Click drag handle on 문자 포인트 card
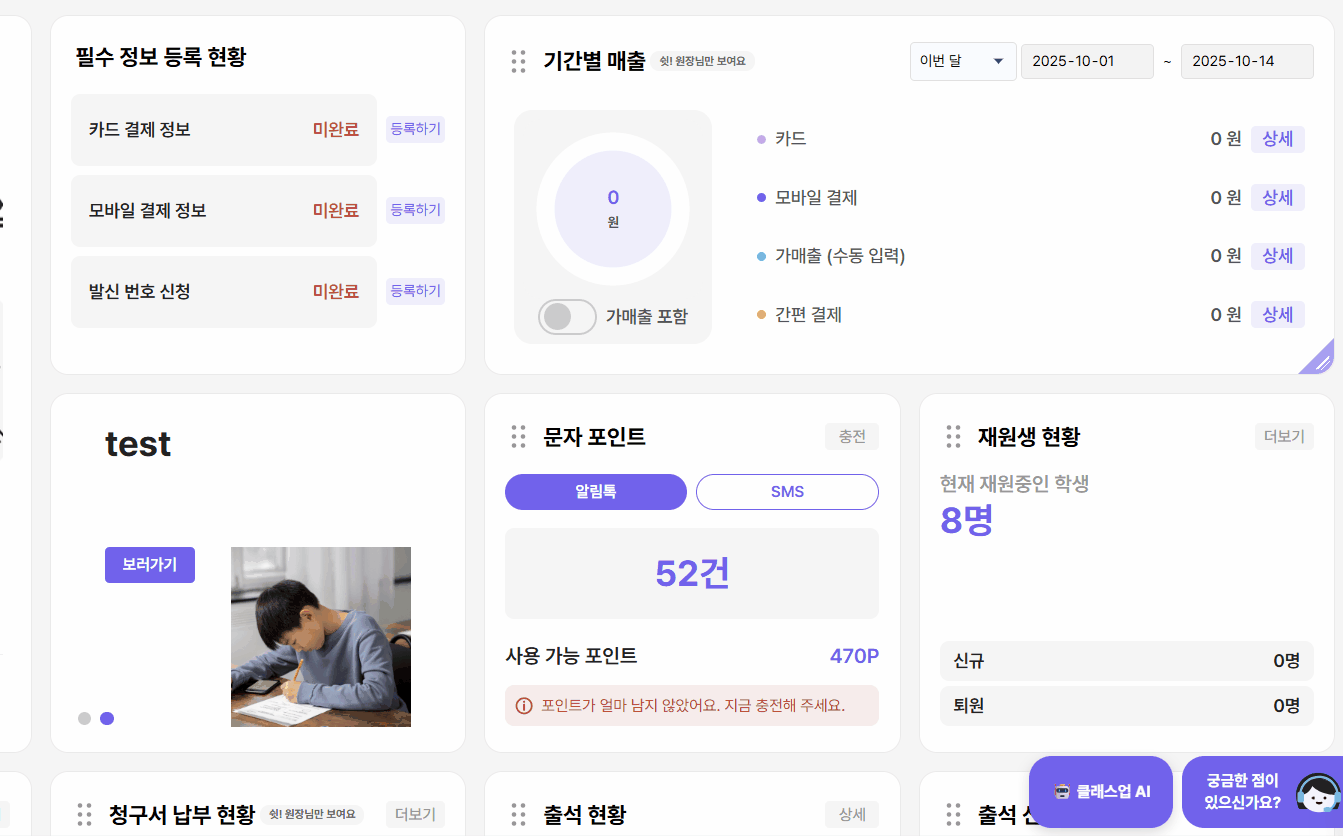Viewport: 1343px width, 836px height. (518, 437)
